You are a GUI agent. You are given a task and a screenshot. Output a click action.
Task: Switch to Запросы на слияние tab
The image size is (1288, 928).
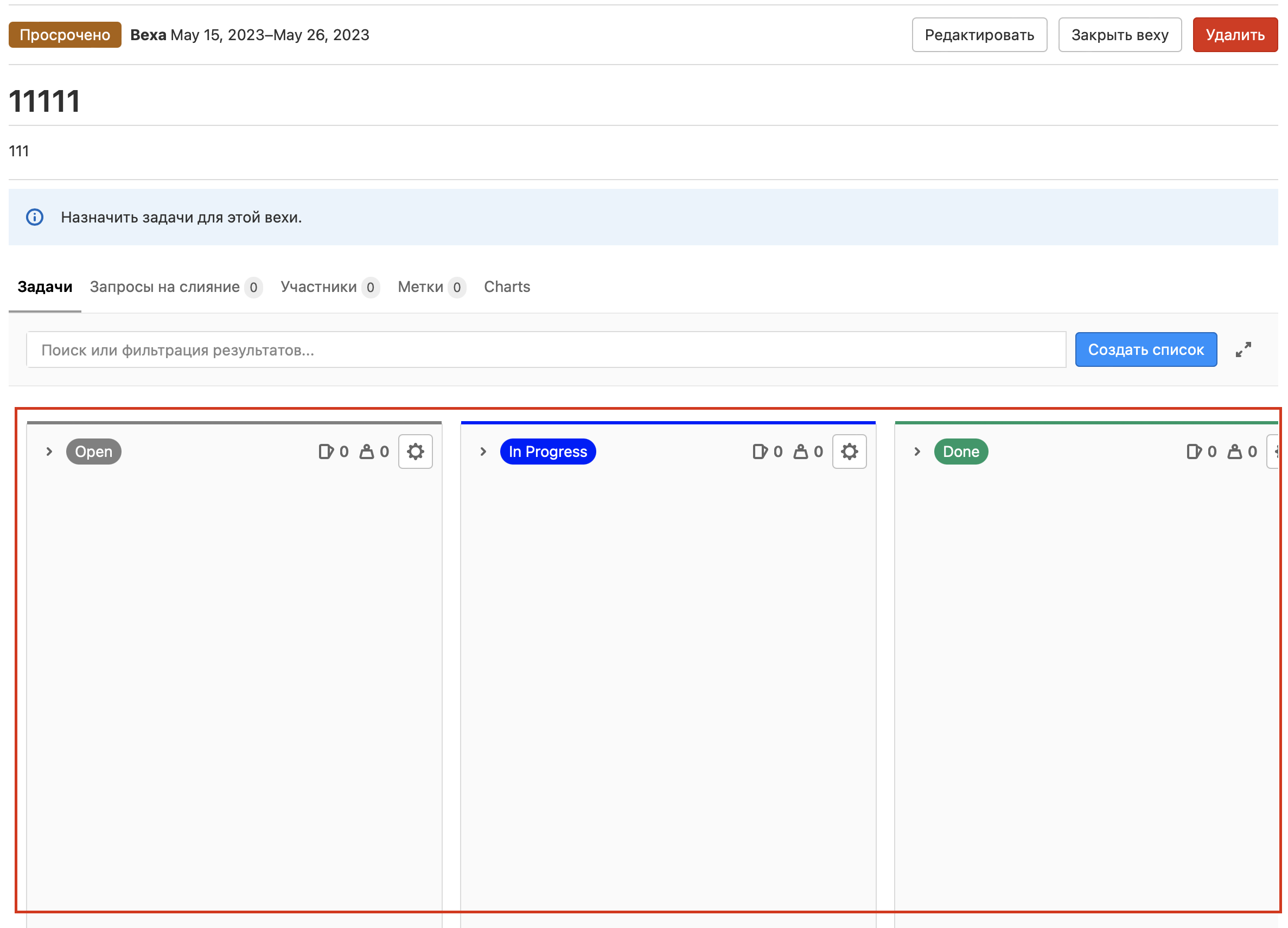click(165, 287)
